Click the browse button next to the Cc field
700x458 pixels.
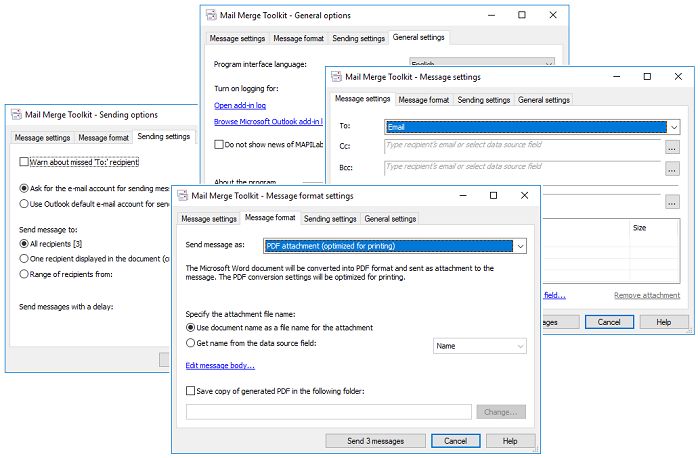click(672, 147)
